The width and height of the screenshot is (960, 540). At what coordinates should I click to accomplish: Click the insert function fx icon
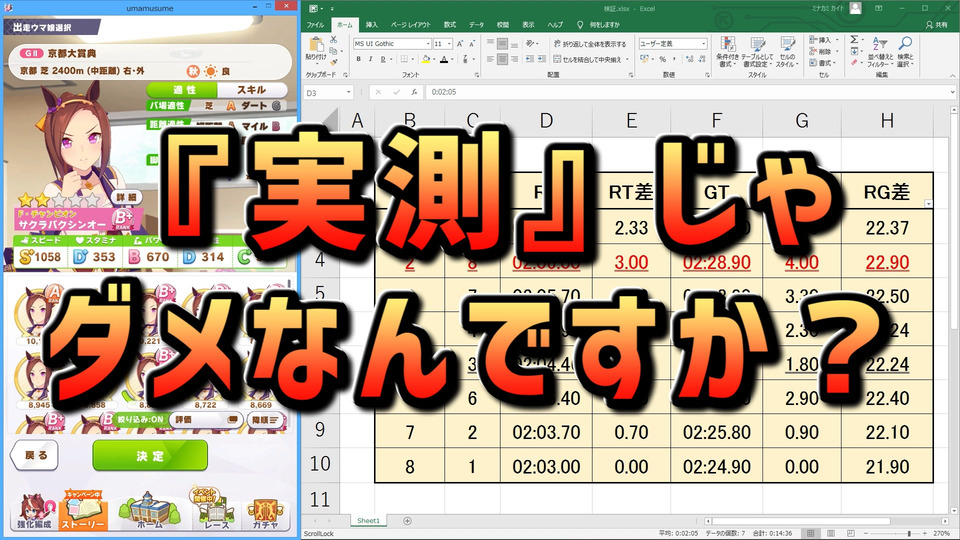click(414, 92)
